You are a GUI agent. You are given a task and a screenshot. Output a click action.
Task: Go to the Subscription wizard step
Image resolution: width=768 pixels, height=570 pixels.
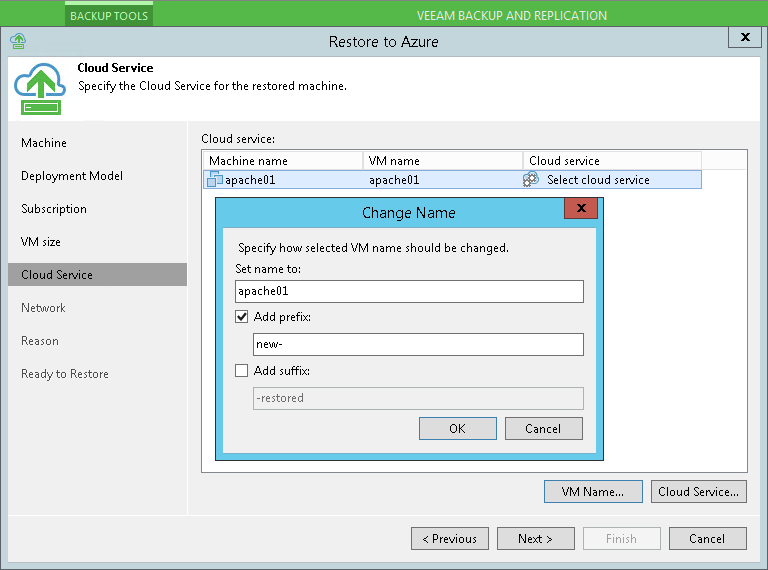tap(54, 209)
